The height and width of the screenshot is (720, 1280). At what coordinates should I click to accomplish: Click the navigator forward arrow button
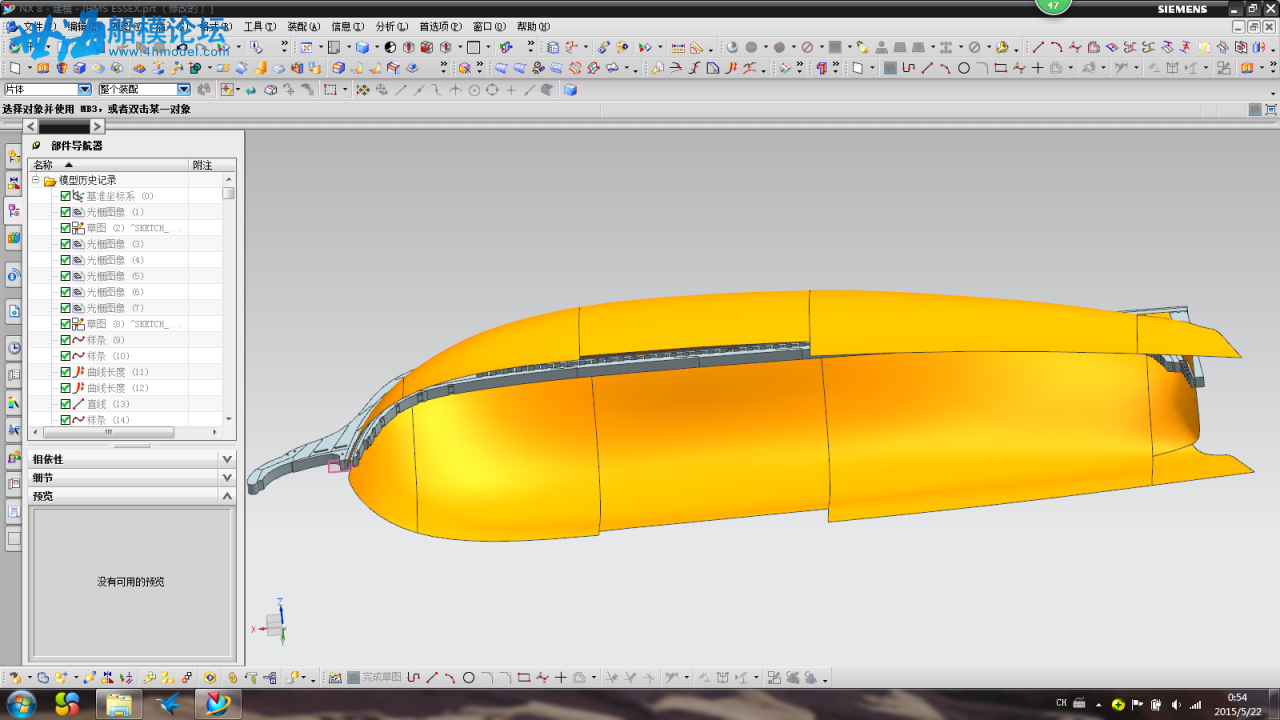(x=97, y=126)
